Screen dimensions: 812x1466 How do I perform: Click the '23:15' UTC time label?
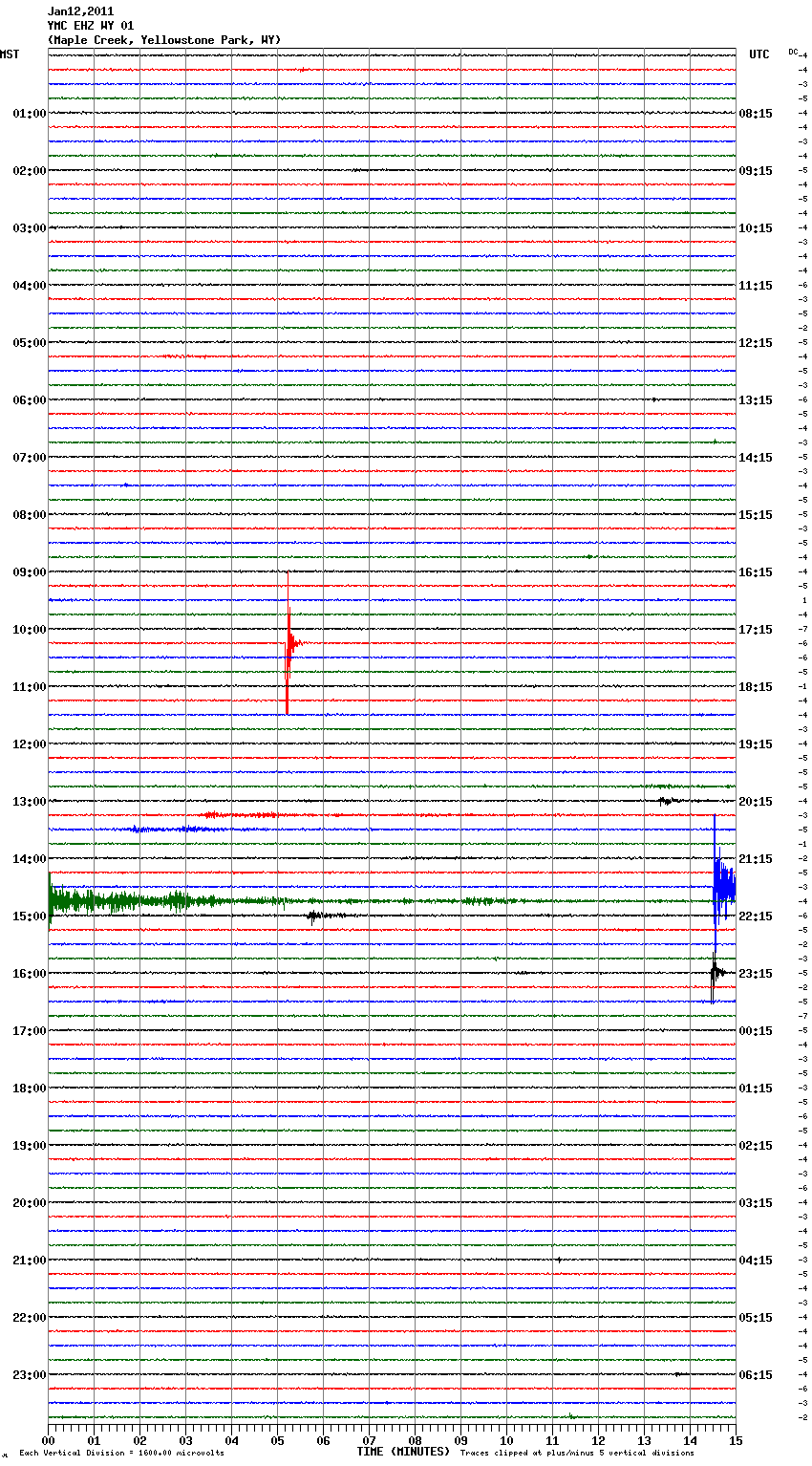(756, 974)
